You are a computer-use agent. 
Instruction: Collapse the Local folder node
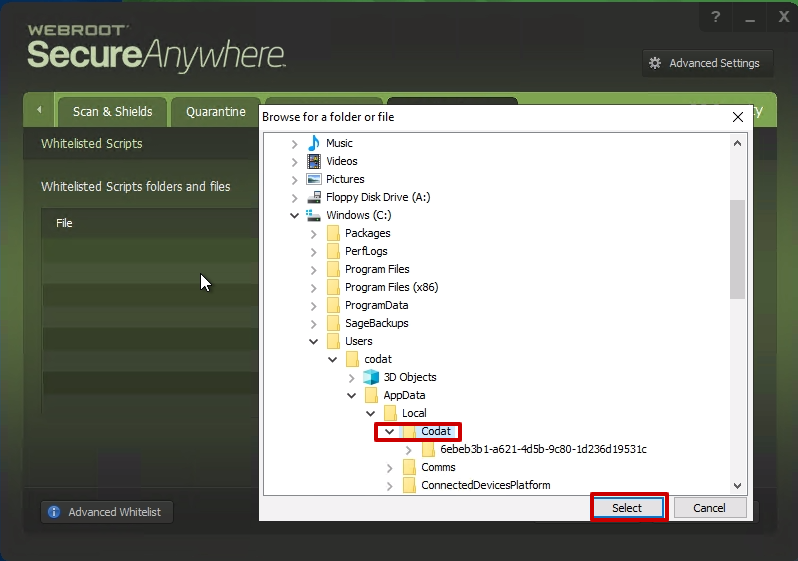[370, 413]
